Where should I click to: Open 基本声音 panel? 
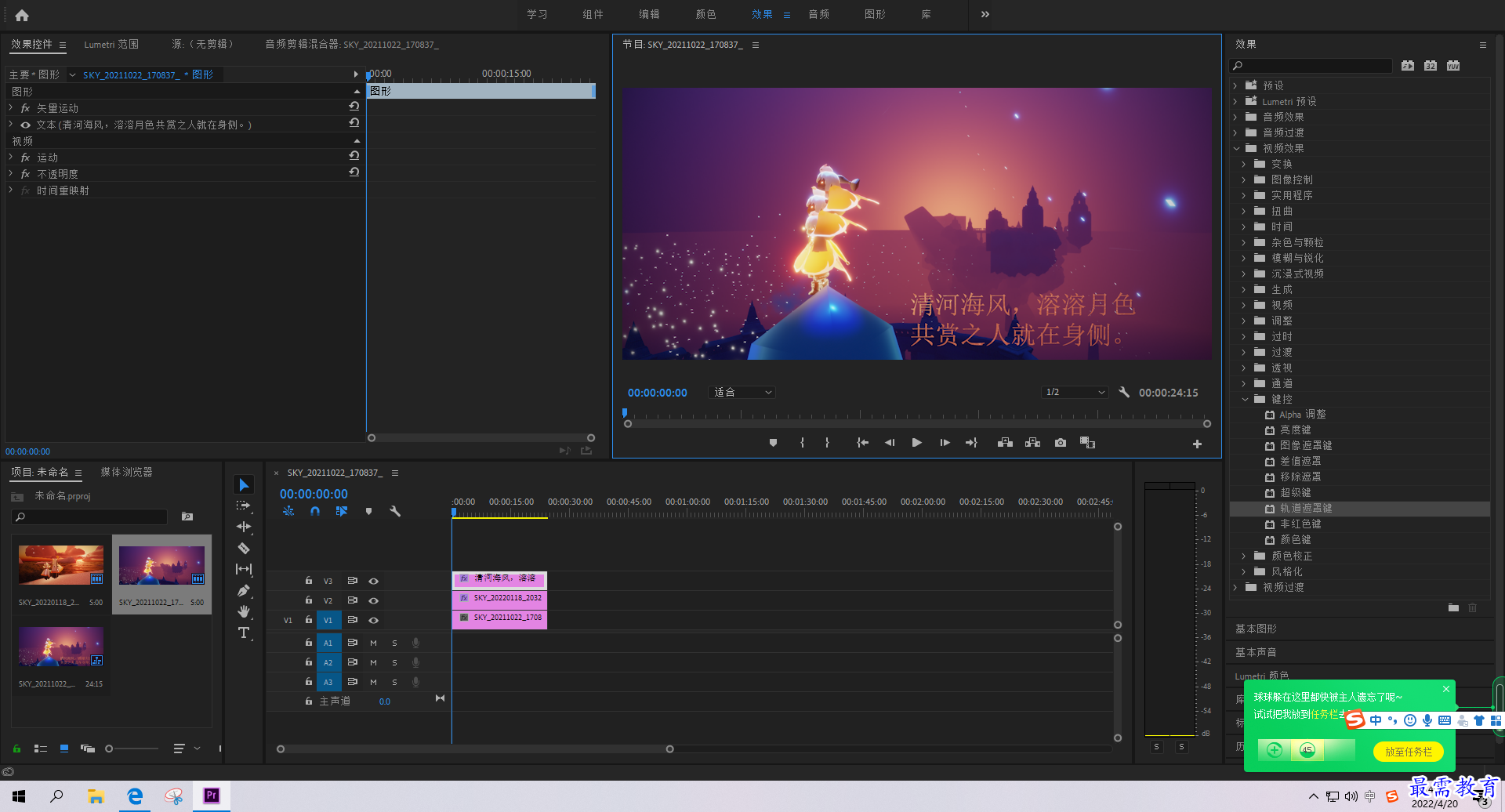[1256, 652]
